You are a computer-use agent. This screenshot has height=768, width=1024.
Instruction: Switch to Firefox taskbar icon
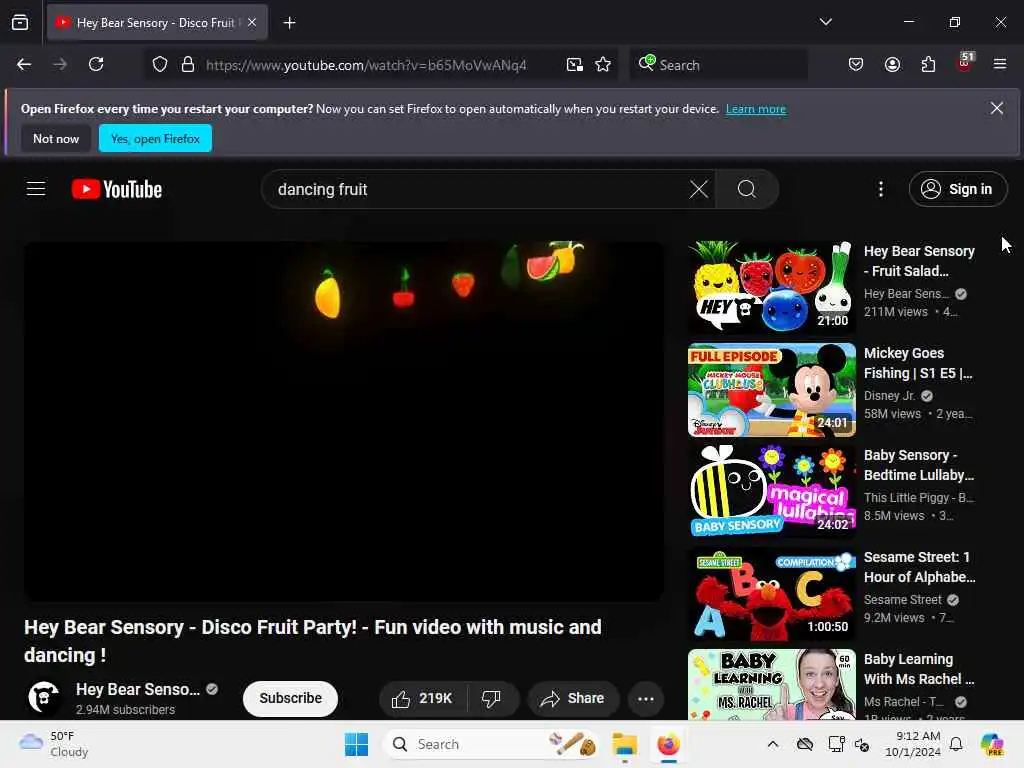coord(669,744)
